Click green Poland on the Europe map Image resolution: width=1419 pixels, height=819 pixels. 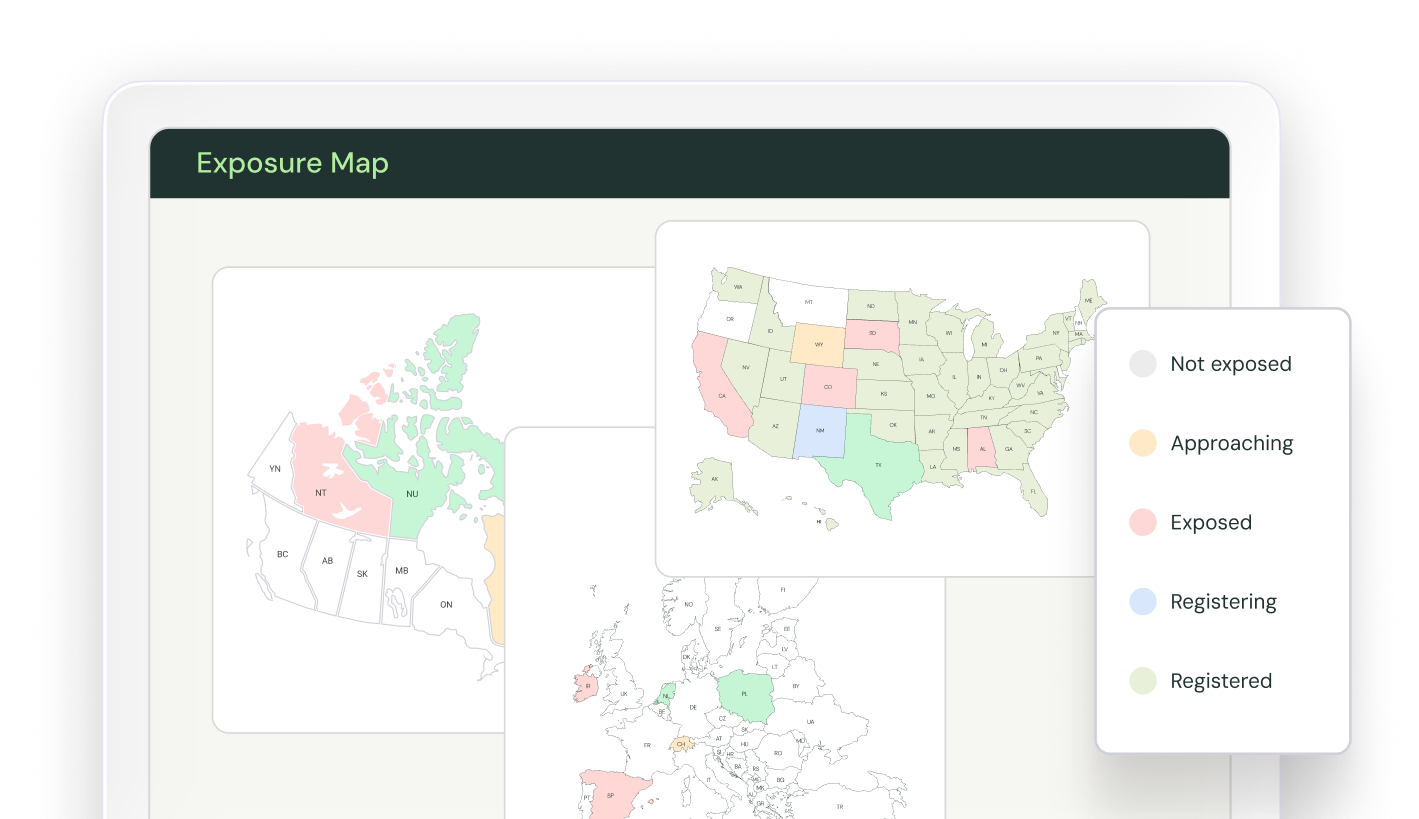(744, 693)
